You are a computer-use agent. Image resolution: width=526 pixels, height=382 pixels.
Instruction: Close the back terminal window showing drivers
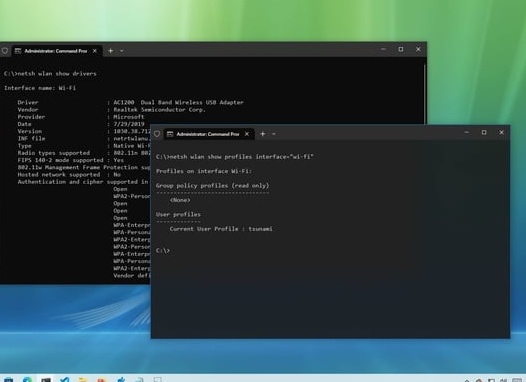click(x=418, y=49)
